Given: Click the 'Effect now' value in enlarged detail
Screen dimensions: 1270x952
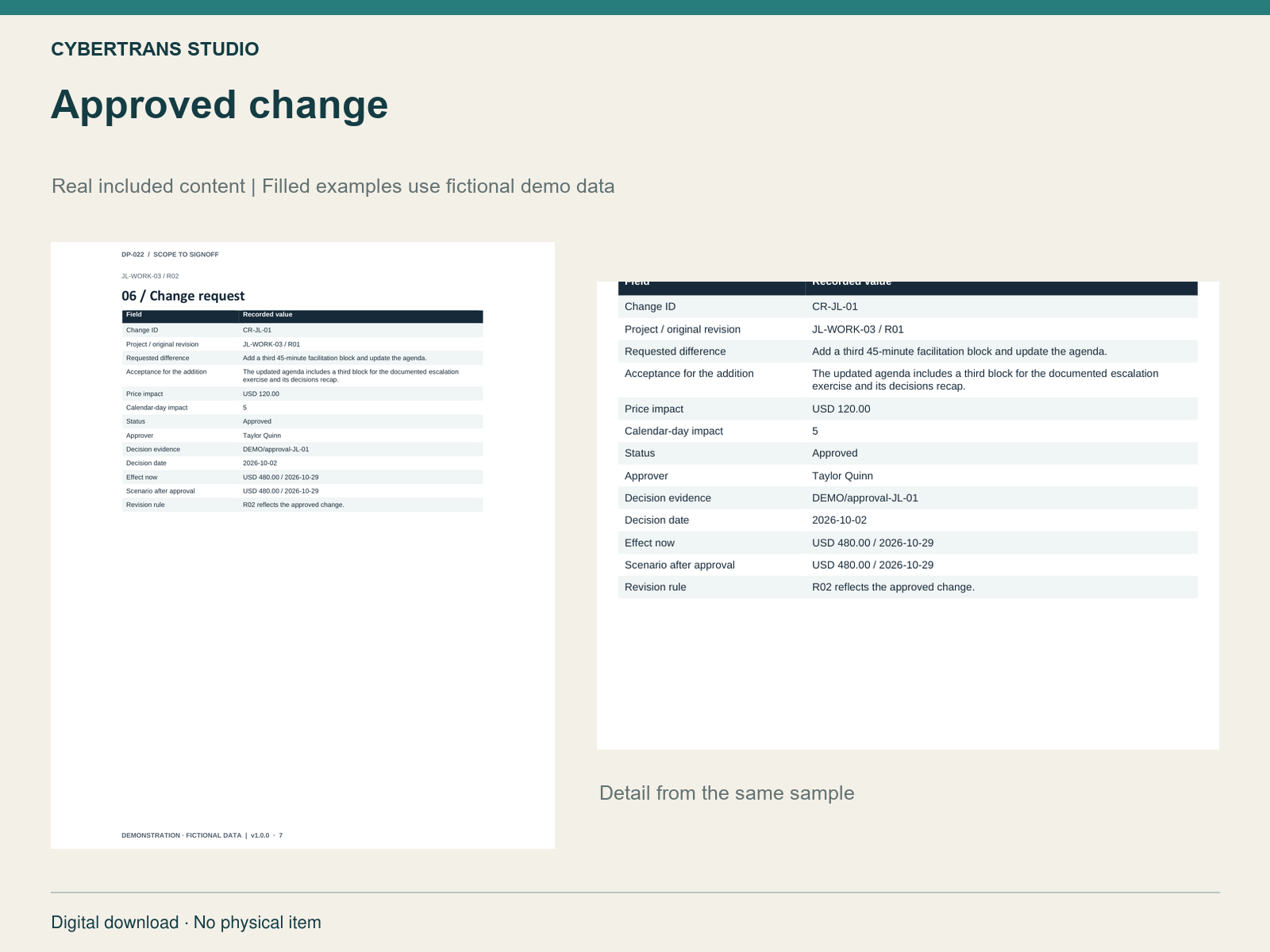Looking at the screenshot, I should 873,543.
